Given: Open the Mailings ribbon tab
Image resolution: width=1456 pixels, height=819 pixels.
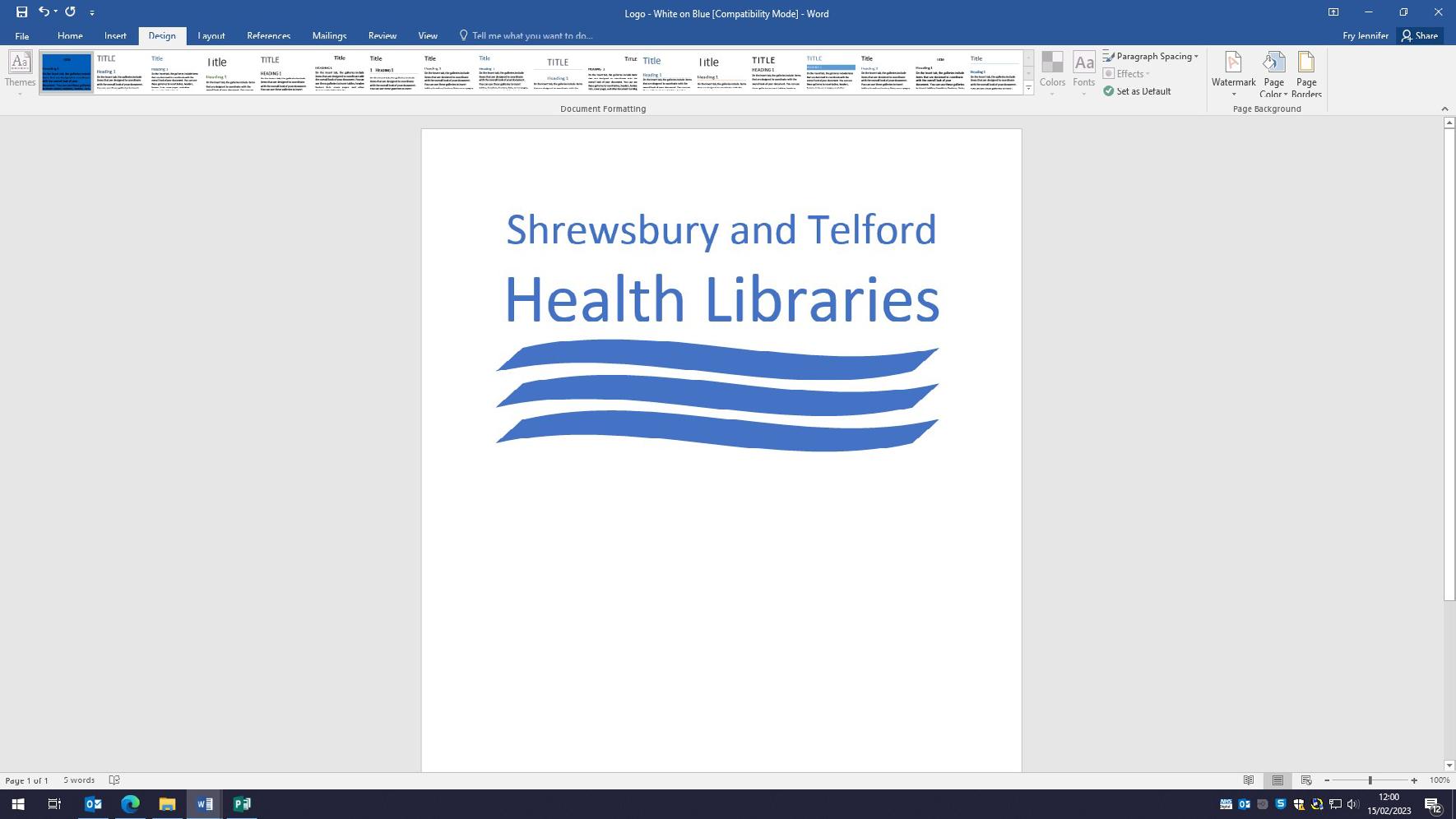Looking at the screenshot, I should coord(329,35).
